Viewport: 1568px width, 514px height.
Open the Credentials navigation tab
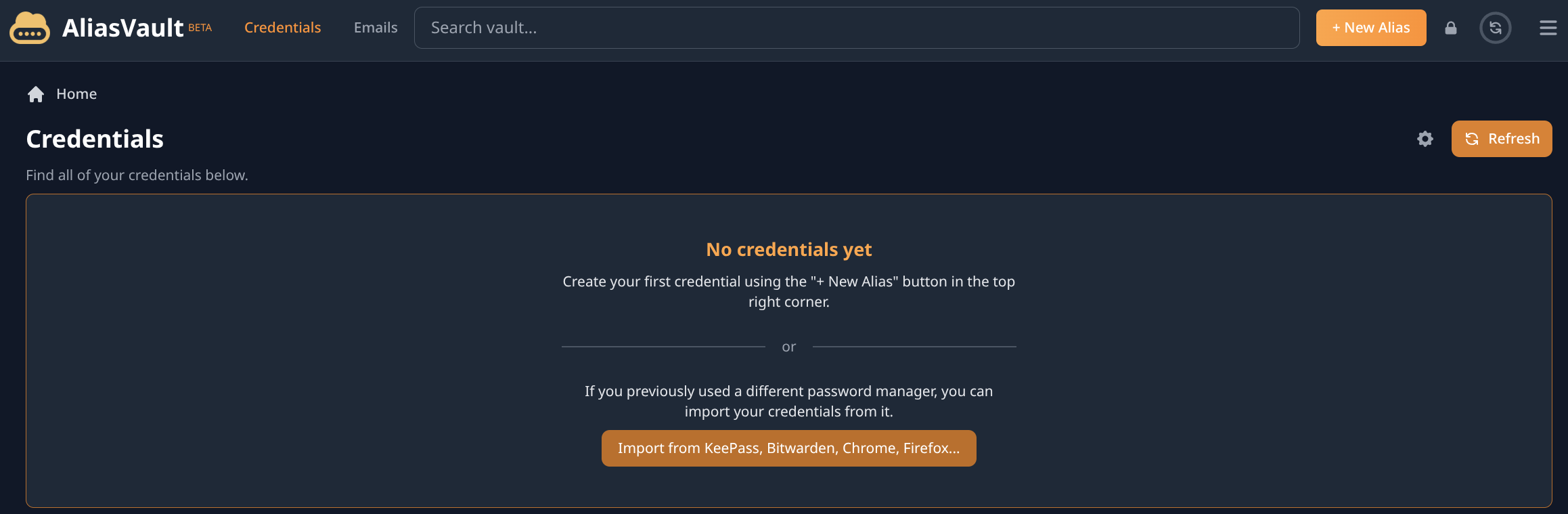(x=282, y=28)
